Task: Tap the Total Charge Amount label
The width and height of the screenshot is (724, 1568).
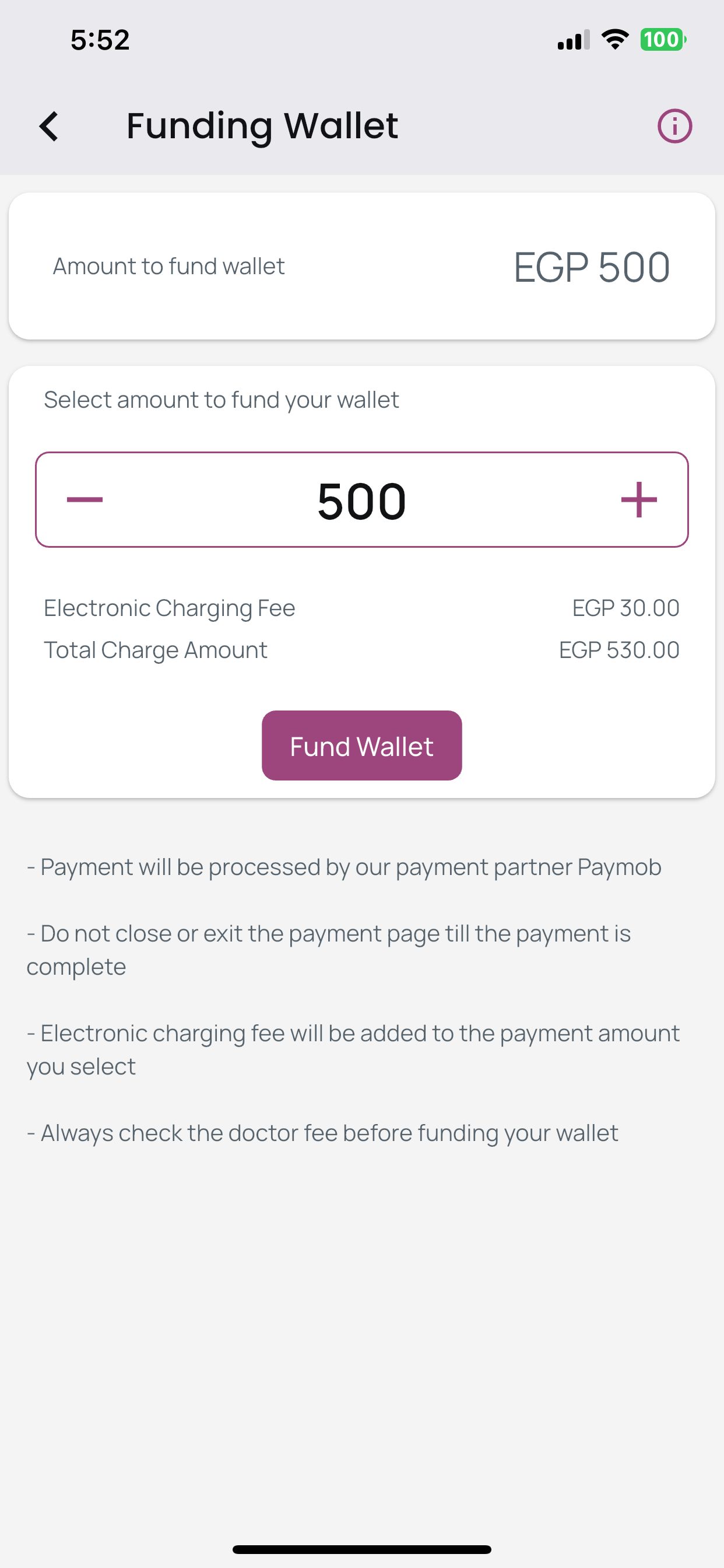Action: [x=155, y=650]
